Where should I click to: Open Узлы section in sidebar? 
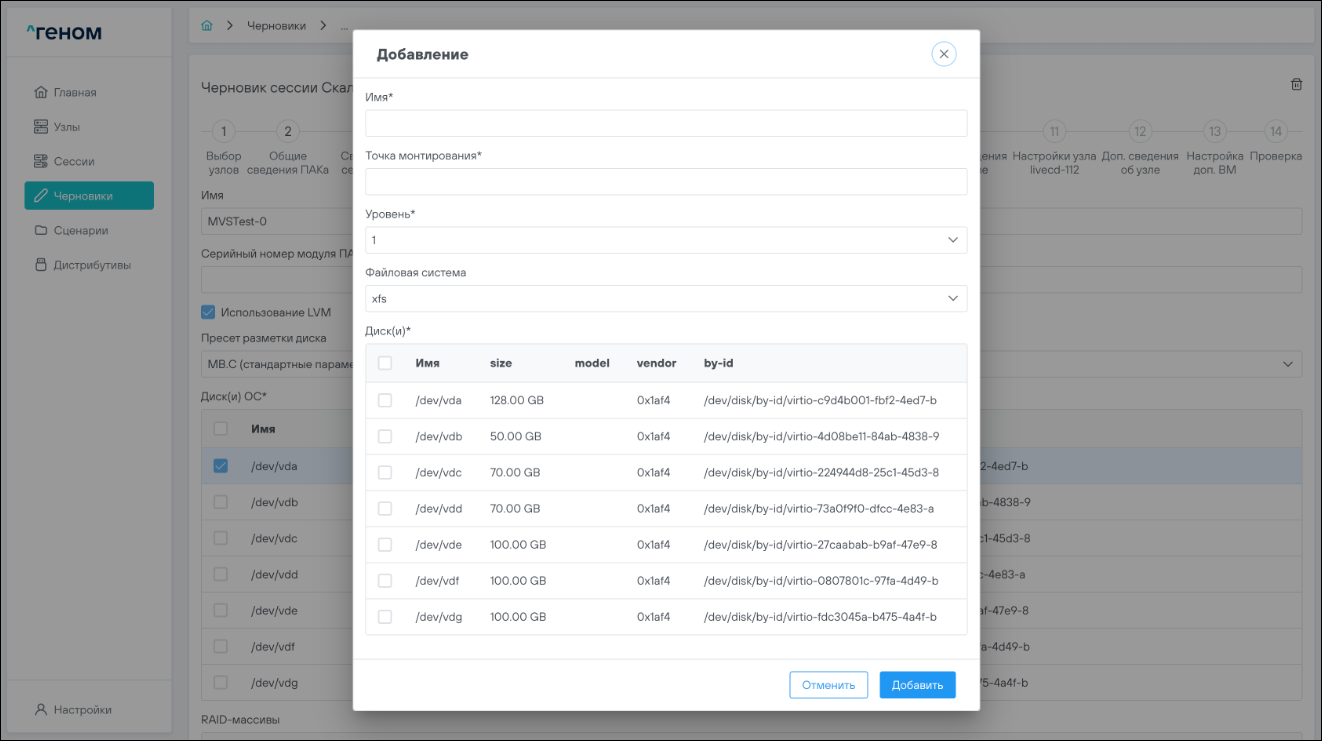point(67,127)
